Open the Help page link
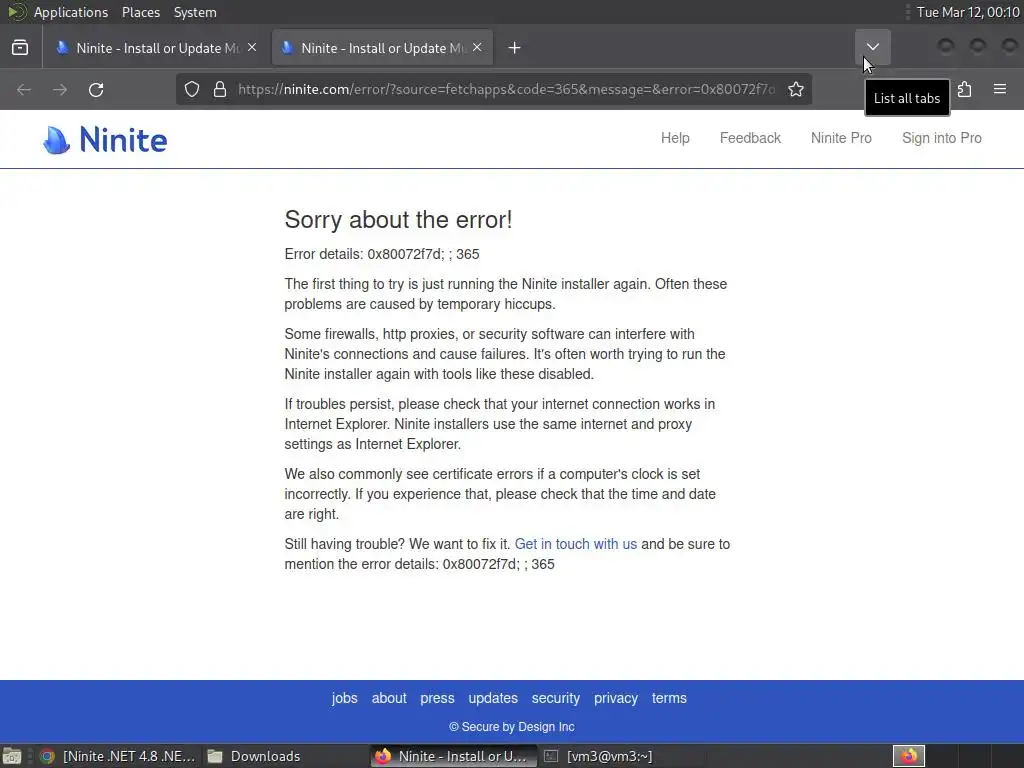1024x768 pixels. pos(675,138)
